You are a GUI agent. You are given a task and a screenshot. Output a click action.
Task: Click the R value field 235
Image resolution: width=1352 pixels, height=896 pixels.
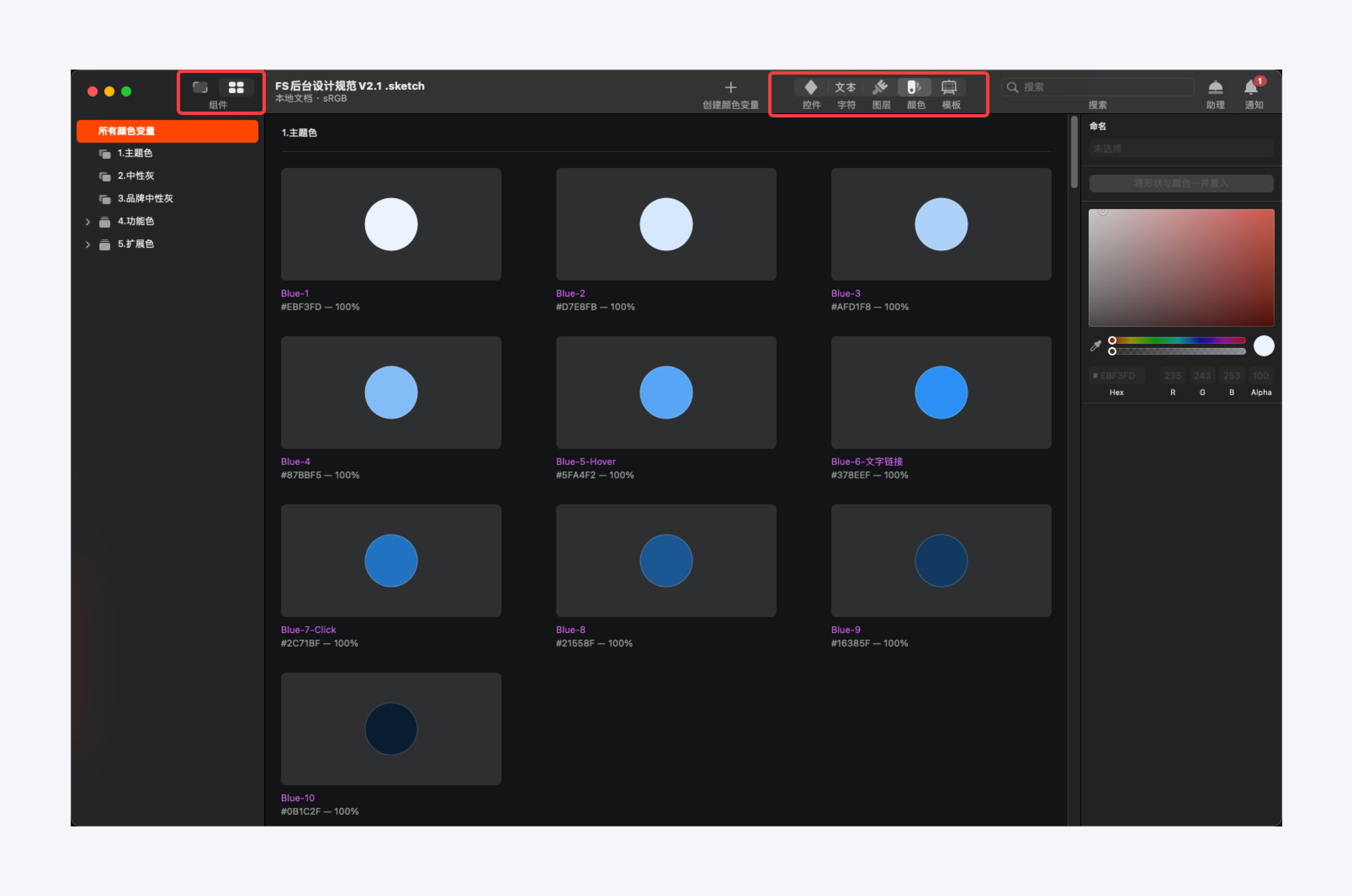coord(1173,376)
